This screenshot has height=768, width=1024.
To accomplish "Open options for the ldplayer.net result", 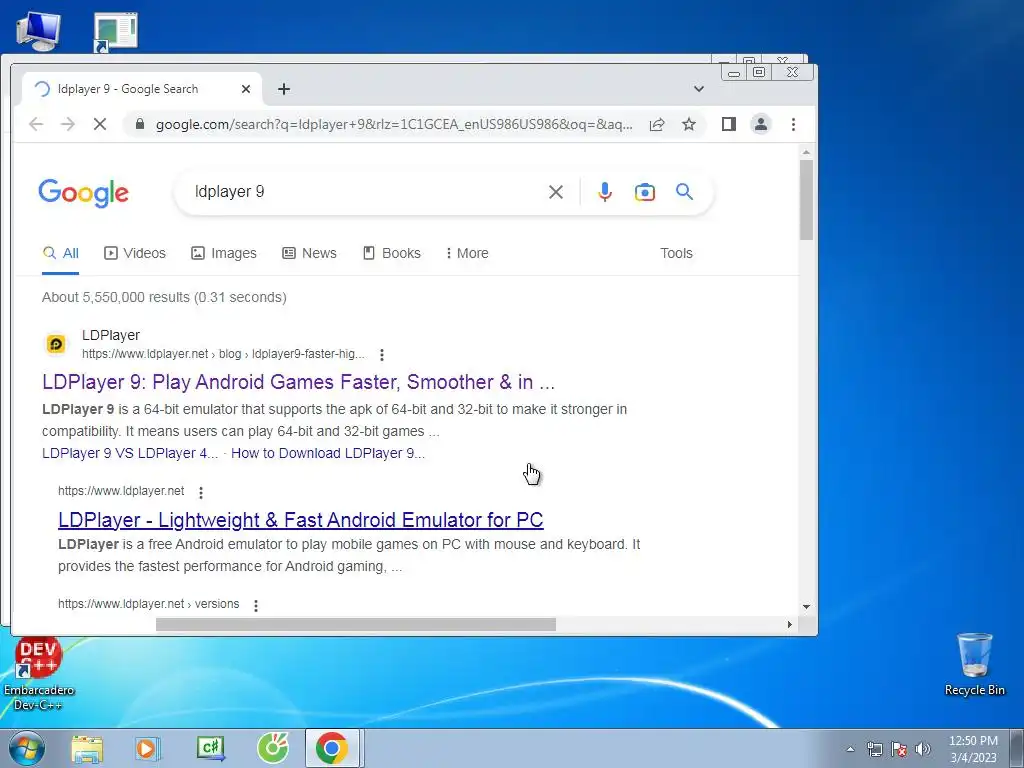I will click(201, 492).
